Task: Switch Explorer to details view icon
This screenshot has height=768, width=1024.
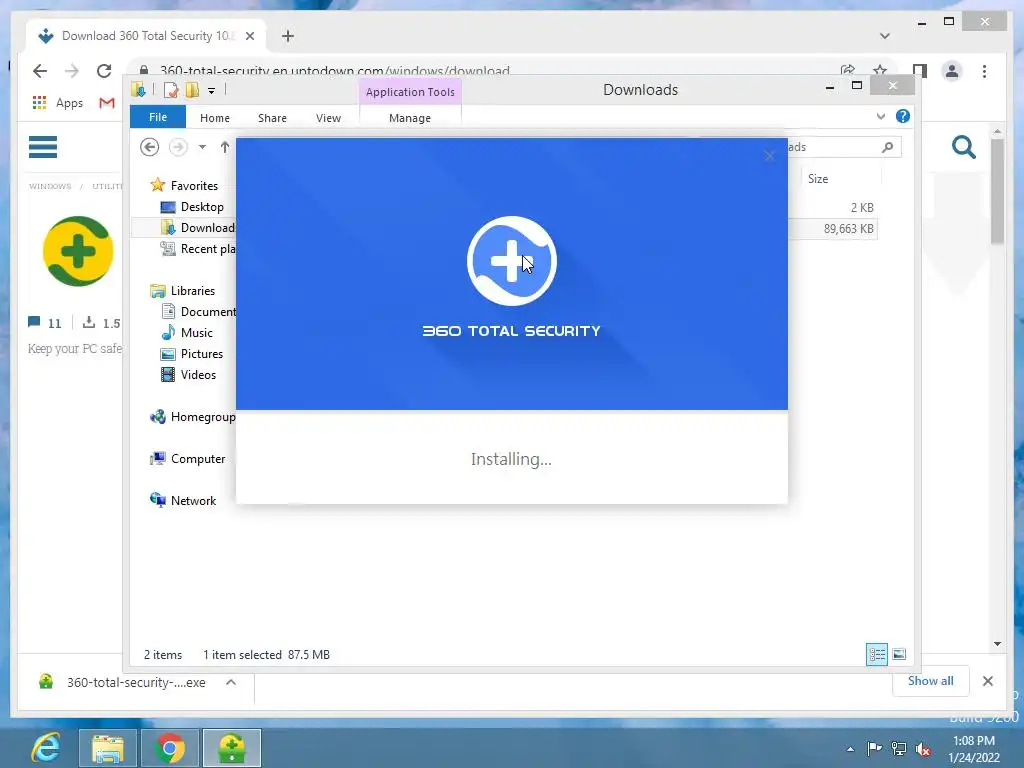Action: click(x=876, y=654)
